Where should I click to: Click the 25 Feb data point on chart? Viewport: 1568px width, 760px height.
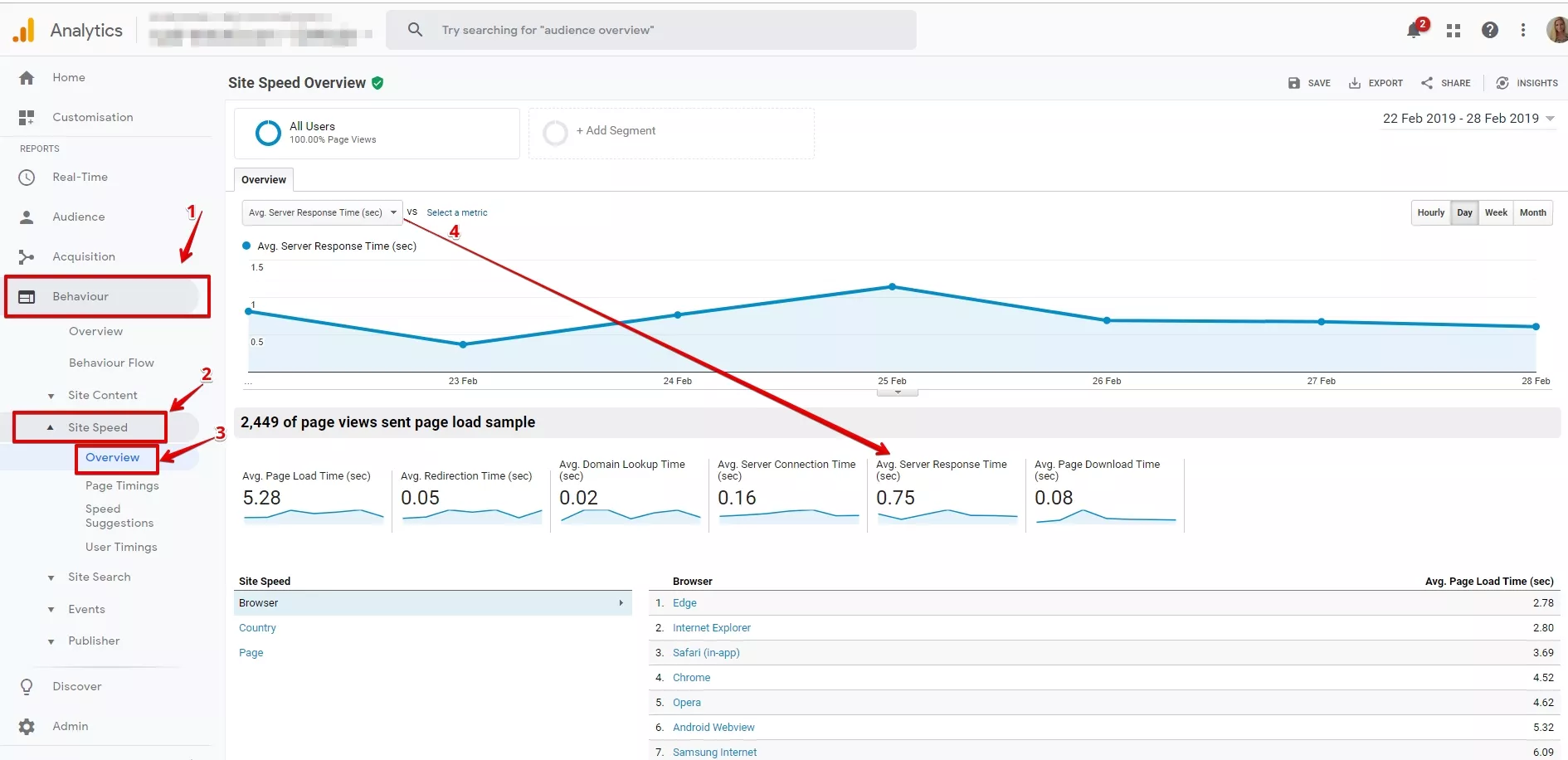click(892, 287)
